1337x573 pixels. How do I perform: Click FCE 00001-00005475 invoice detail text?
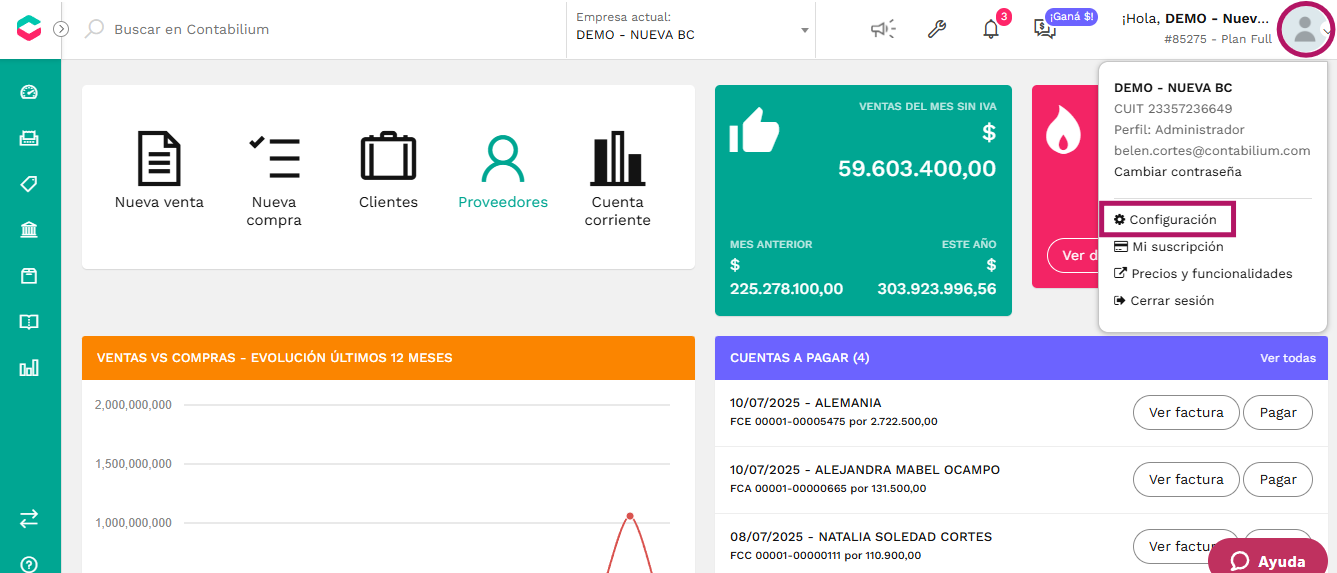[x=834, y=422]
